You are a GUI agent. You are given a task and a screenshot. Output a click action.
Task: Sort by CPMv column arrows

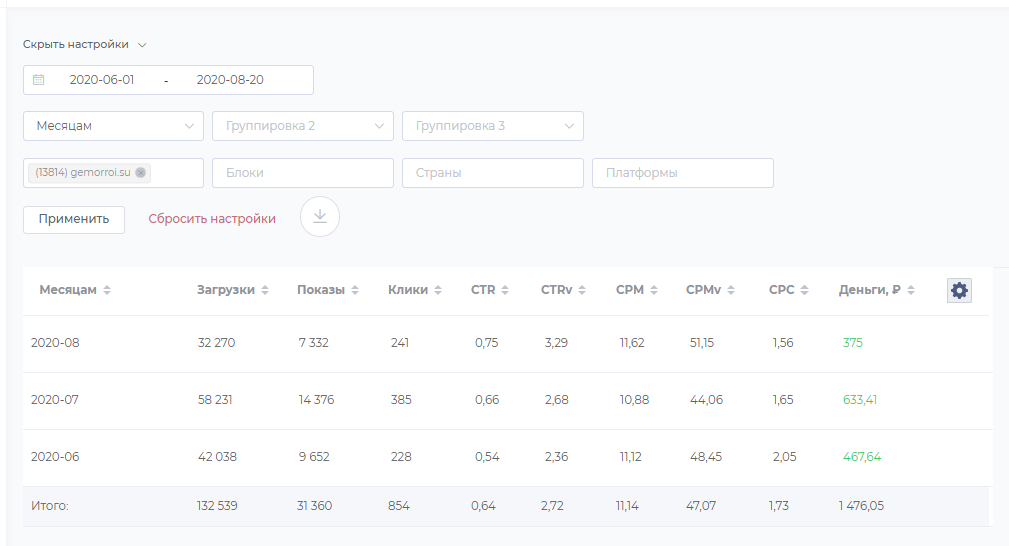(731, 290)
